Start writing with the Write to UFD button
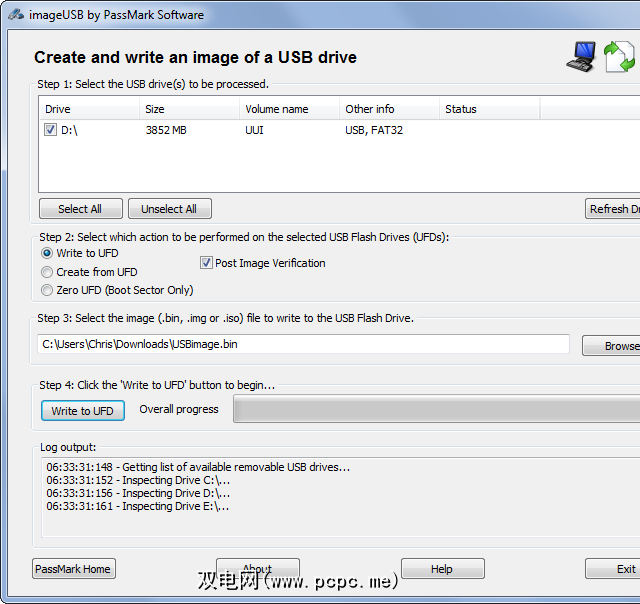The height and width of the screenshot is (604, 640). pyautogui.click(x=82, y=411)
